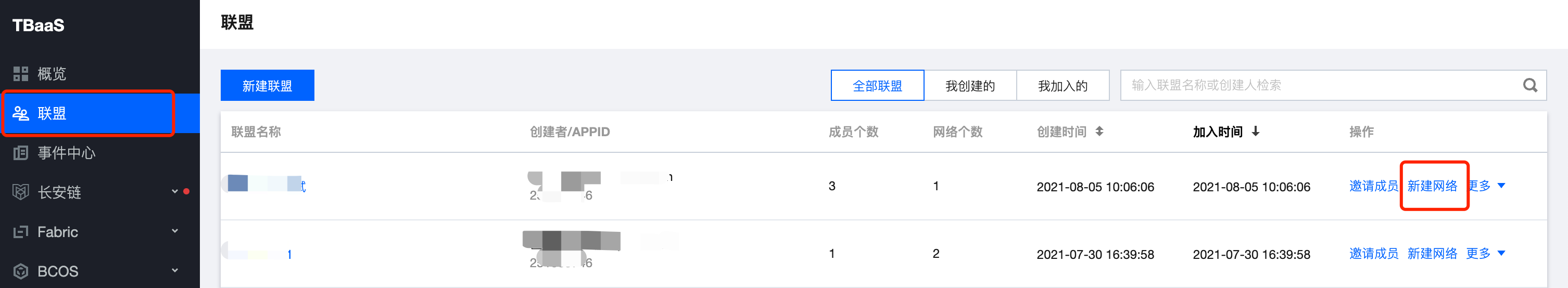Image resolution: width=1568 pixels, height=288 pixels.
Task: Click the Fabric icon in sidebar
Action: pos(21,232)
